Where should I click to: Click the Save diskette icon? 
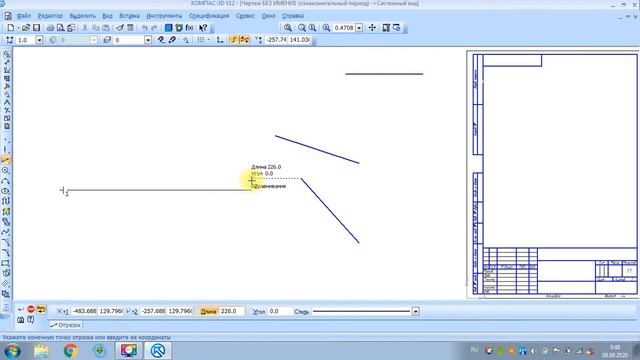pyautogui.click(x=36, y=28)
